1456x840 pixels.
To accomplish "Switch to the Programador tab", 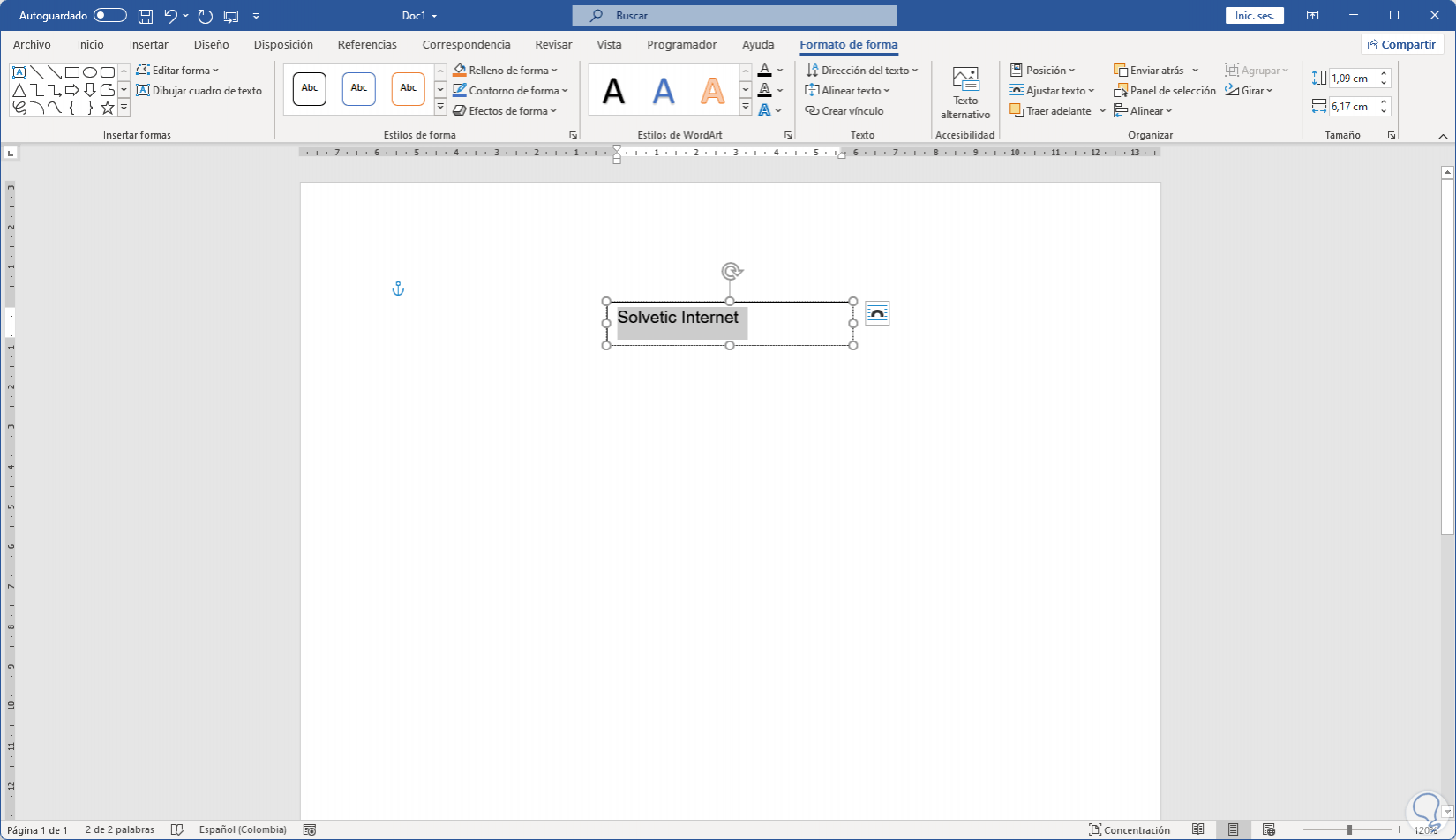I will pyautogui.click(x=682, y=45).
